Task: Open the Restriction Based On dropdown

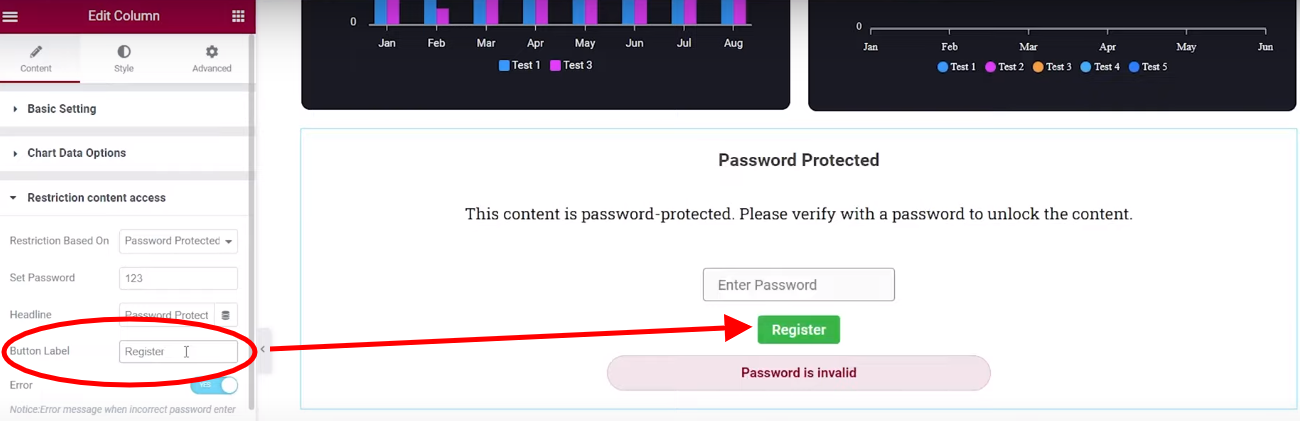Action: click(178, 241)
